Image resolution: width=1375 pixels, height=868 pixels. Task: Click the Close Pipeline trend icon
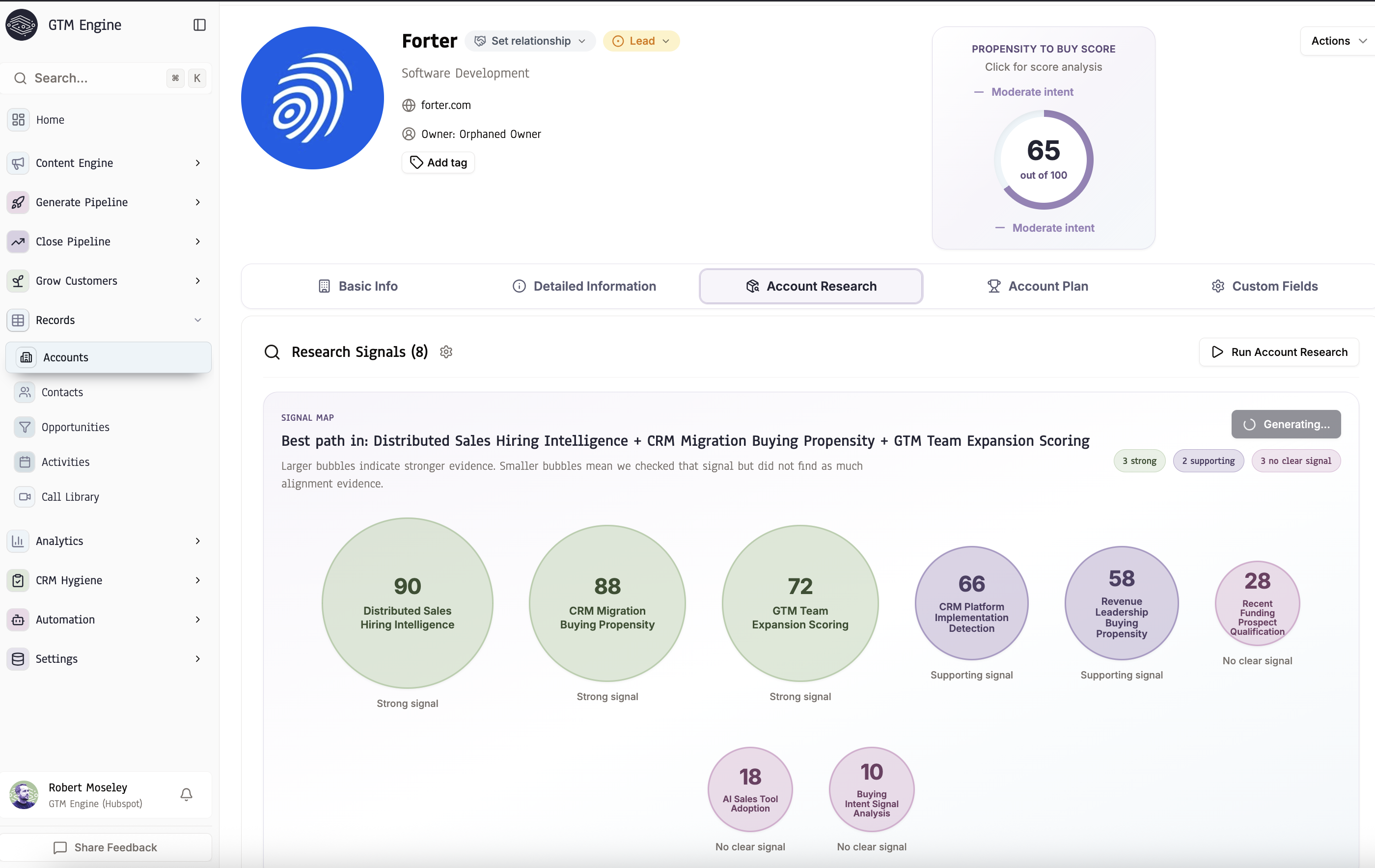(x=18, y=242)
